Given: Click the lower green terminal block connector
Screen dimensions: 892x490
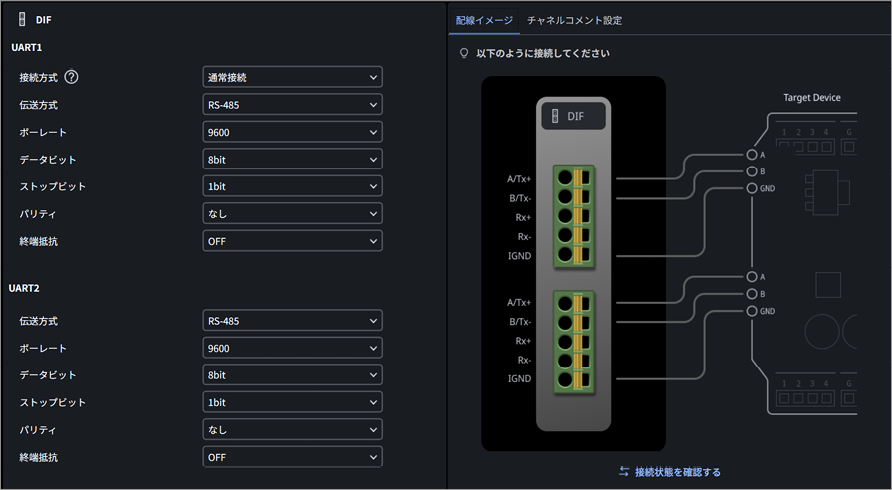Looking at the screenshot, I should 573,342.
